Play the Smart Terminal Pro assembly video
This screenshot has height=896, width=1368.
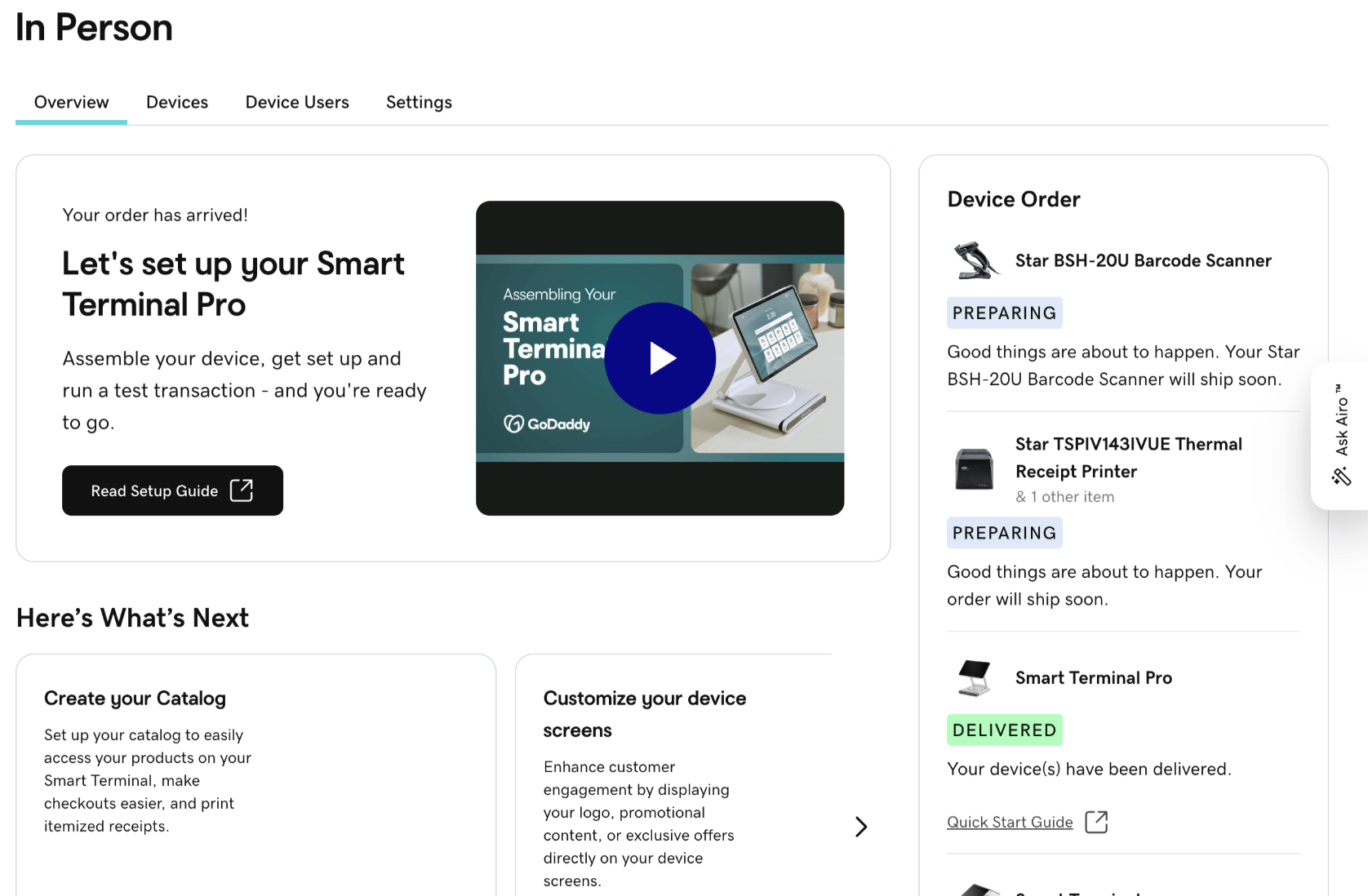660,358
